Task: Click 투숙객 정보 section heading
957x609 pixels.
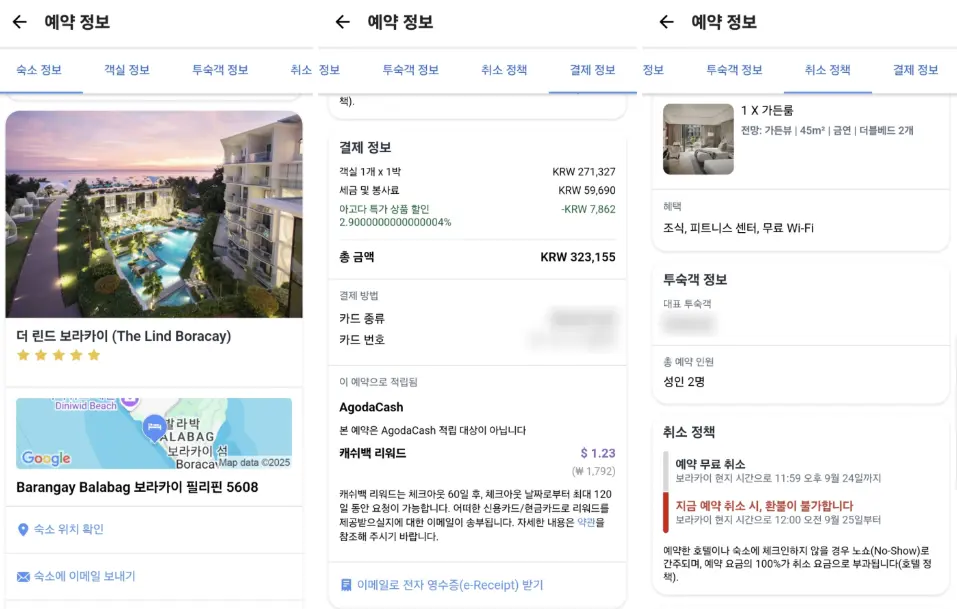Action: coord(695,279)
